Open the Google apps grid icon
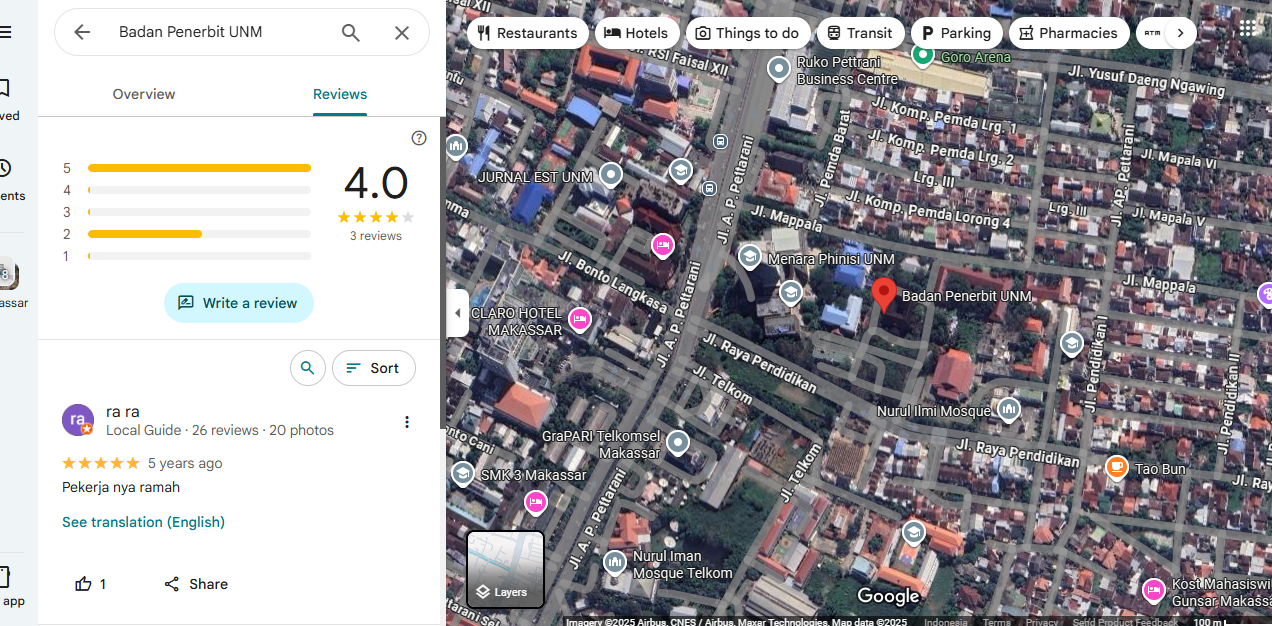The image size is (1272, 626). pos(1248,28)
